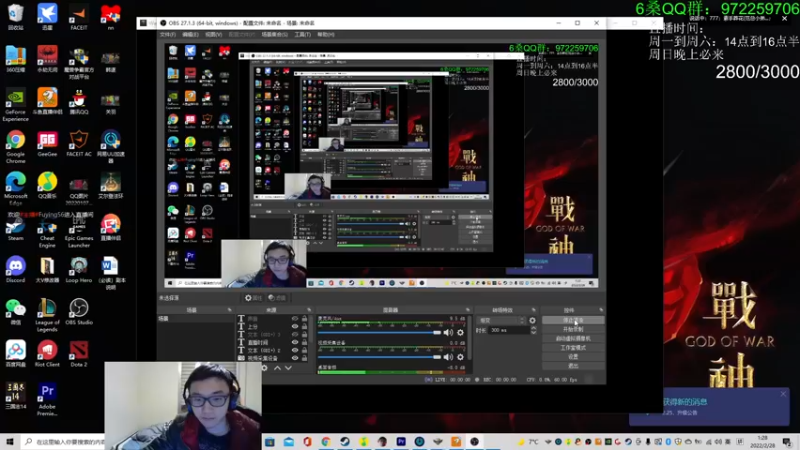The width and height of the screenshot is (800, 450).
Task: Open Epic Games Launcher icon
Action: 79,231
